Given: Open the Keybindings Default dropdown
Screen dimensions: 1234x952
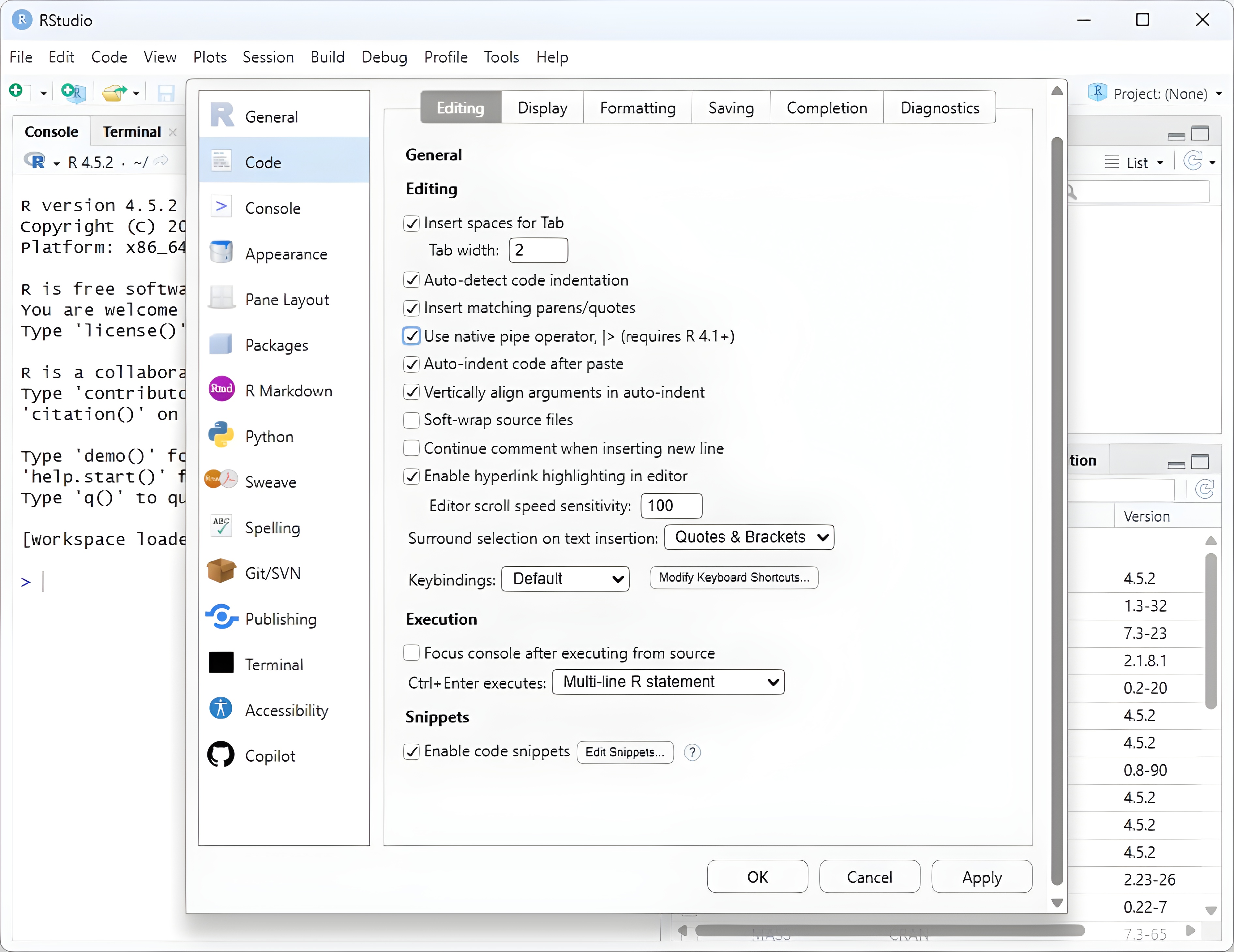Looking at the screenshot, I should pos(565,579).
